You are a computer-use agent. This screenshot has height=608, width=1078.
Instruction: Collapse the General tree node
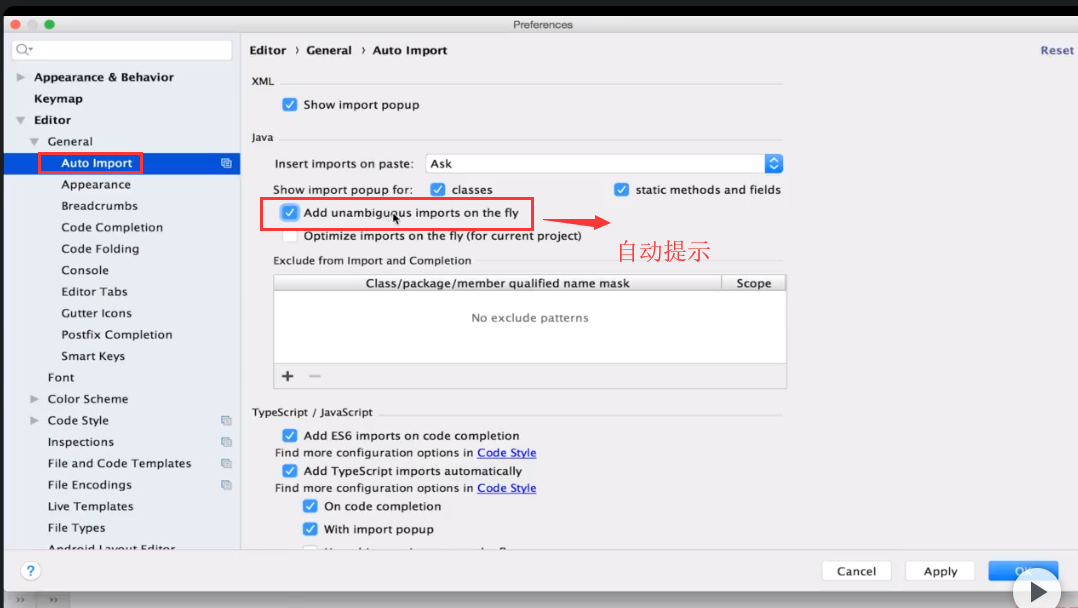pyautogui.click(x=34, y=142)
